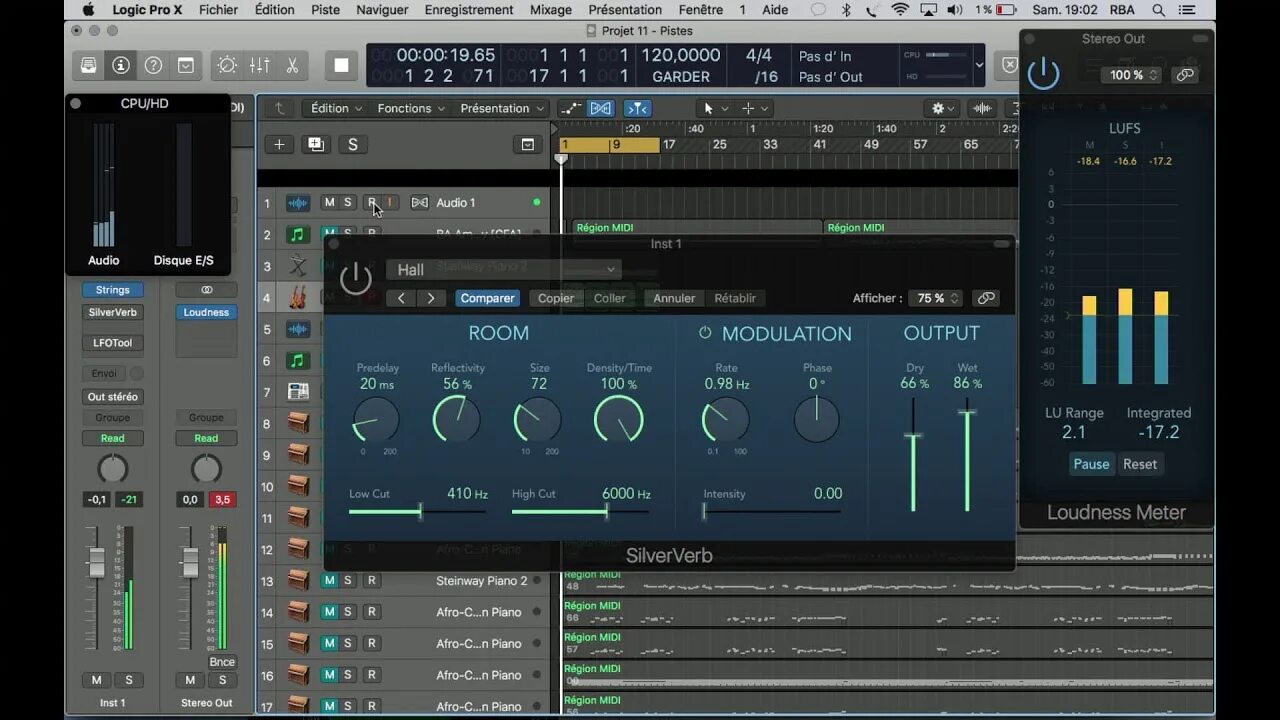
Task: Click the Bnce bounce button
Action: [x=222, y=662]
